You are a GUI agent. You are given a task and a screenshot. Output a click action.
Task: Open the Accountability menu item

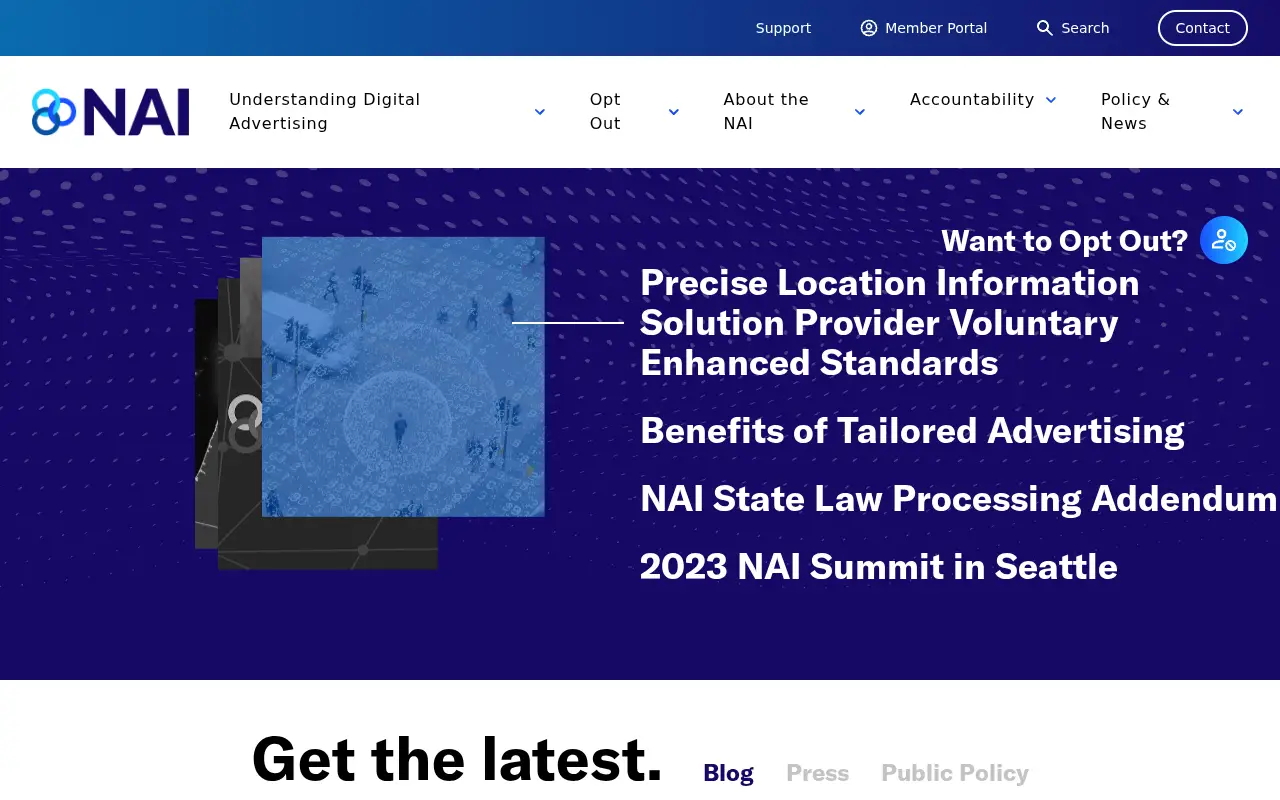[x=972, y=100]
